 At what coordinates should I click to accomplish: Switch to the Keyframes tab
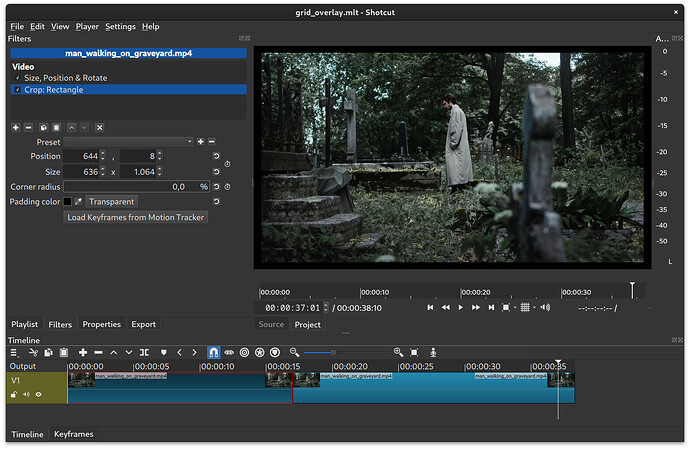[x=73, y=434]
